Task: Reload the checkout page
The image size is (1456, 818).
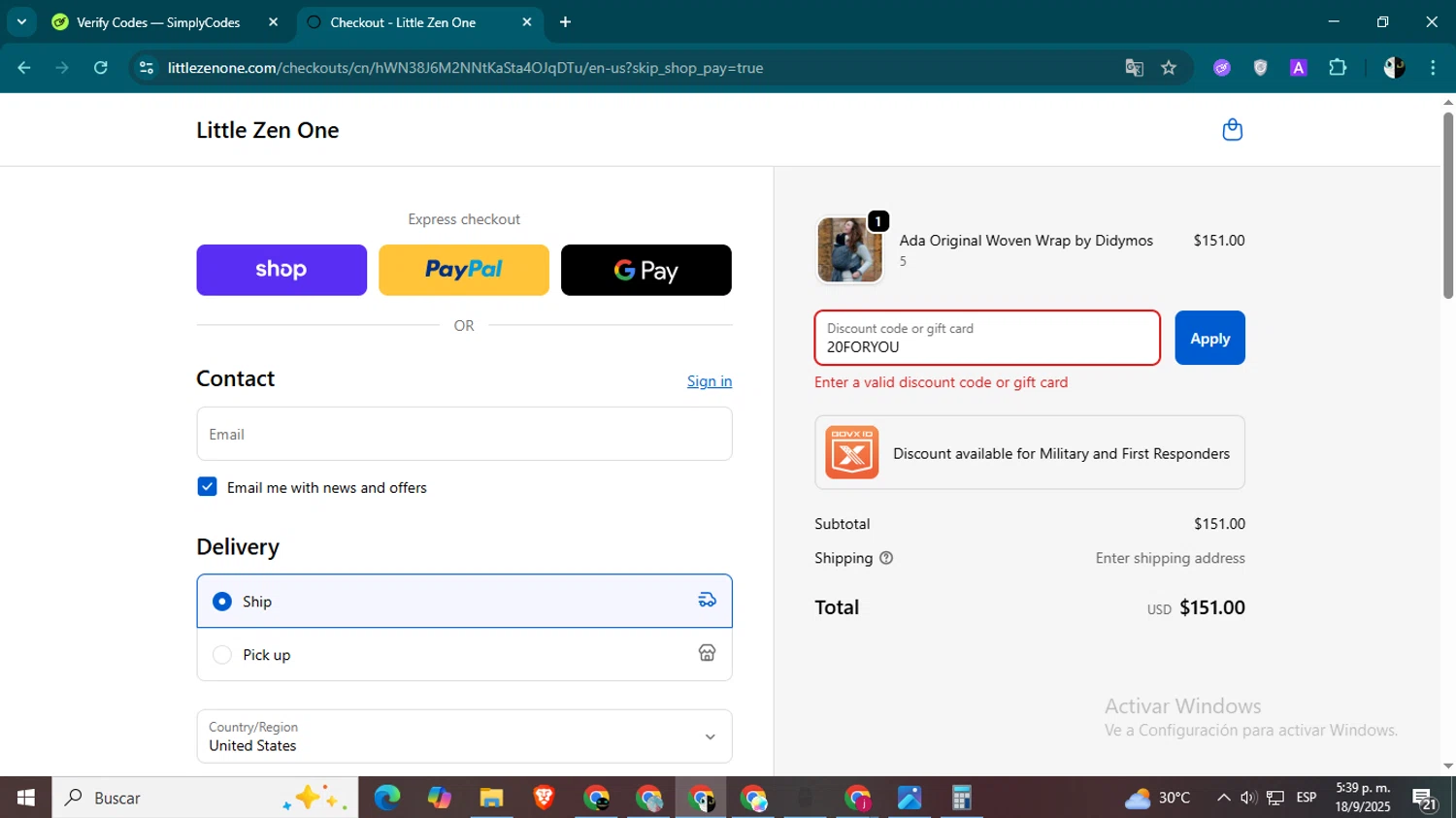Action: [x=101, y=68]
